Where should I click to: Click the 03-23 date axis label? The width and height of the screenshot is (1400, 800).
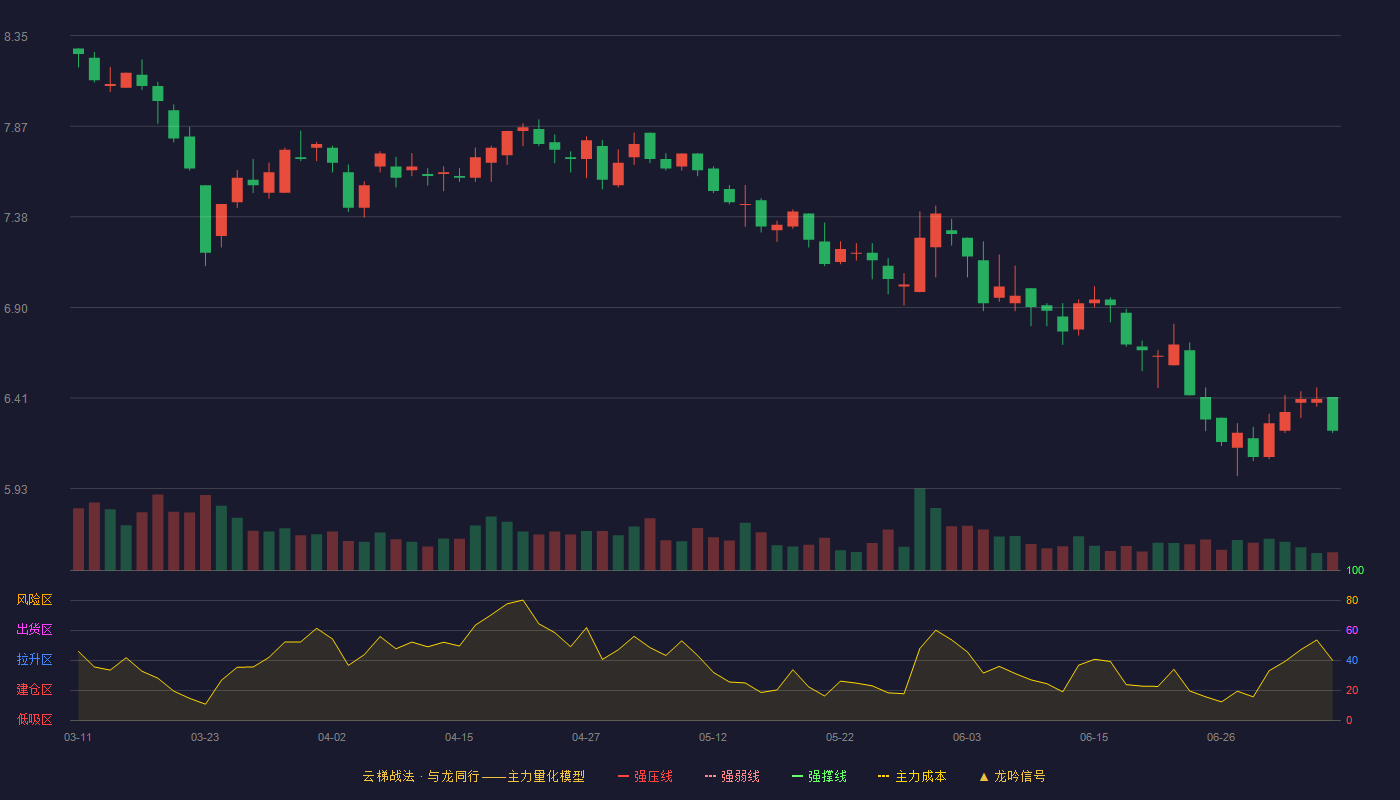(205, 737)
